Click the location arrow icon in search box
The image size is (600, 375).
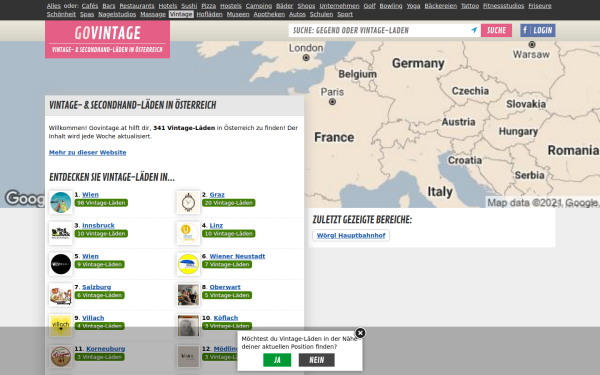[x=474, y=30]
